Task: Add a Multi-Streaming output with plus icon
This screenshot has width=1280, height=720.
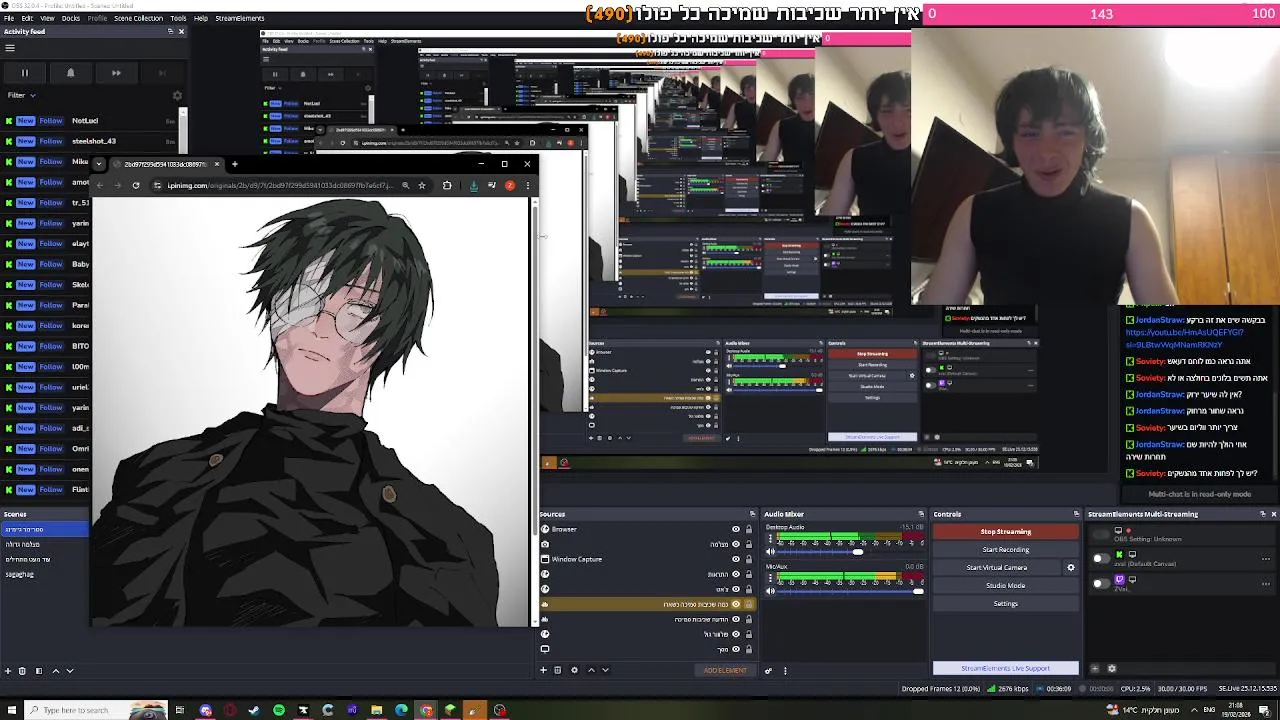Action: [1095, 668]
